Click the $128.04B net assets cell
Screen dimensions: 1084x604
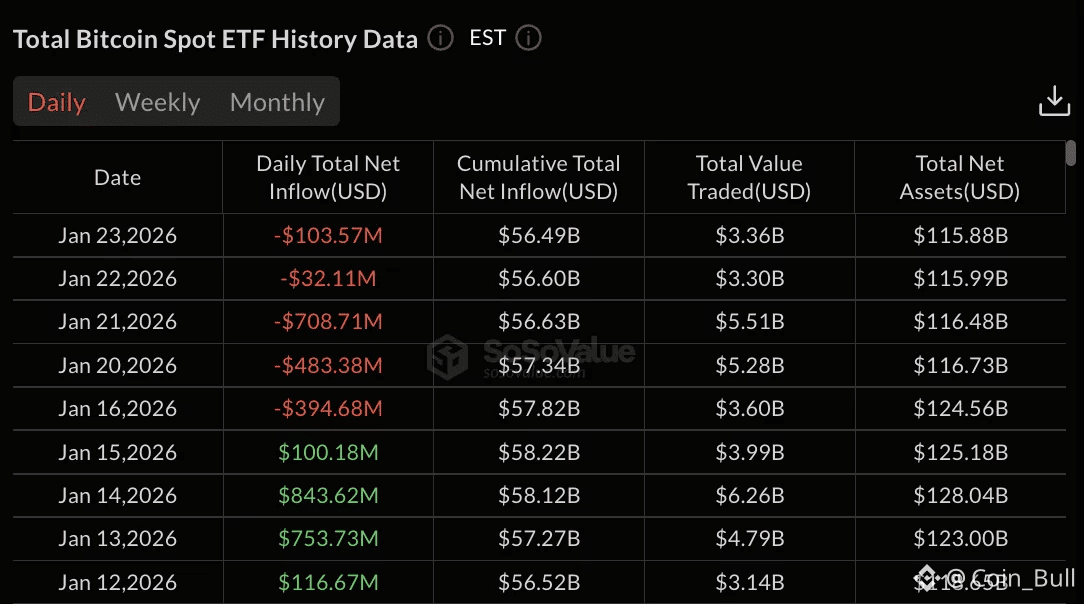(960, 495)
